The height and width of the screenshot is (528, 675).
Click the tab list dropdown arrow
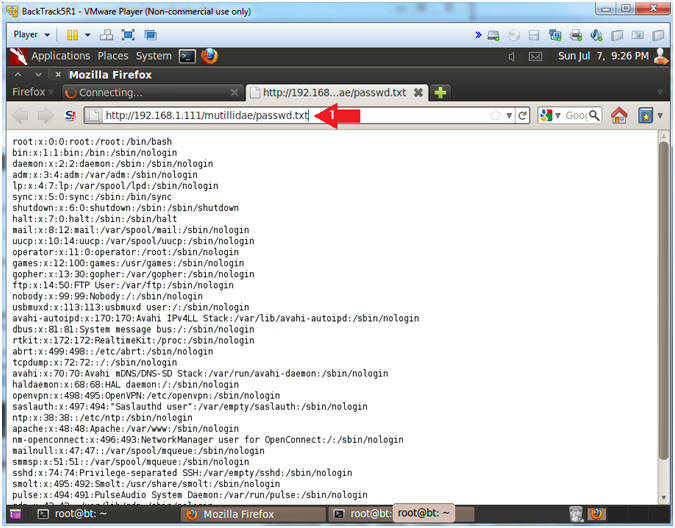pos(660,93)
